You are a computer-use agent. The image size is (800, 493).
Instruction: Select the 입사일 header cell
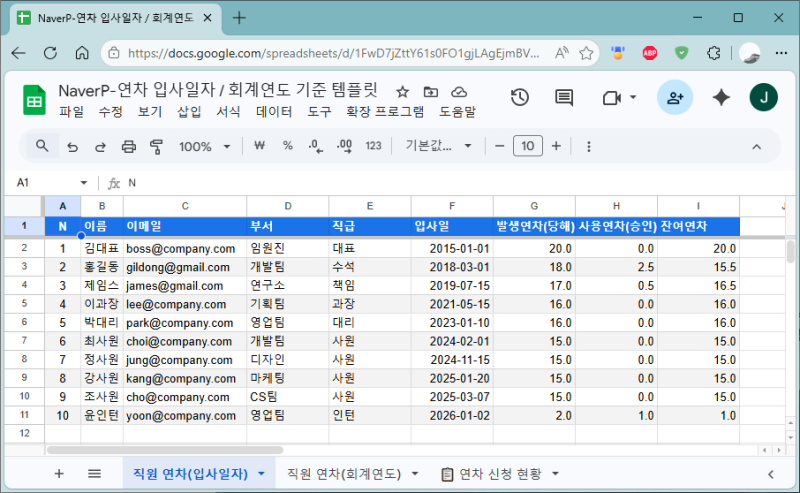coord(452,226)
